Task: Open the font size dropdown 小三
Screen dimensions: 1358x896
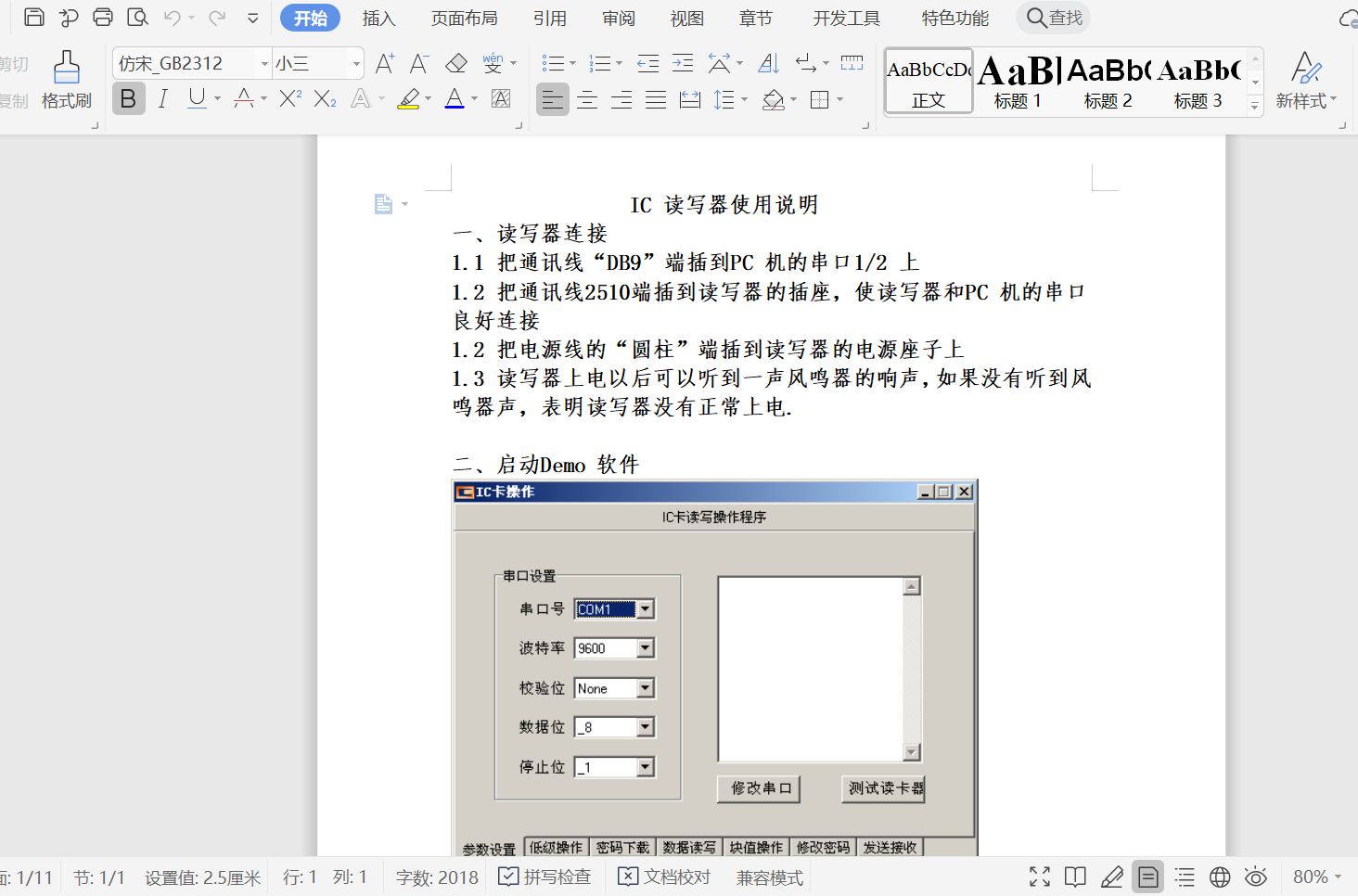Action: [x=356, y=64]
